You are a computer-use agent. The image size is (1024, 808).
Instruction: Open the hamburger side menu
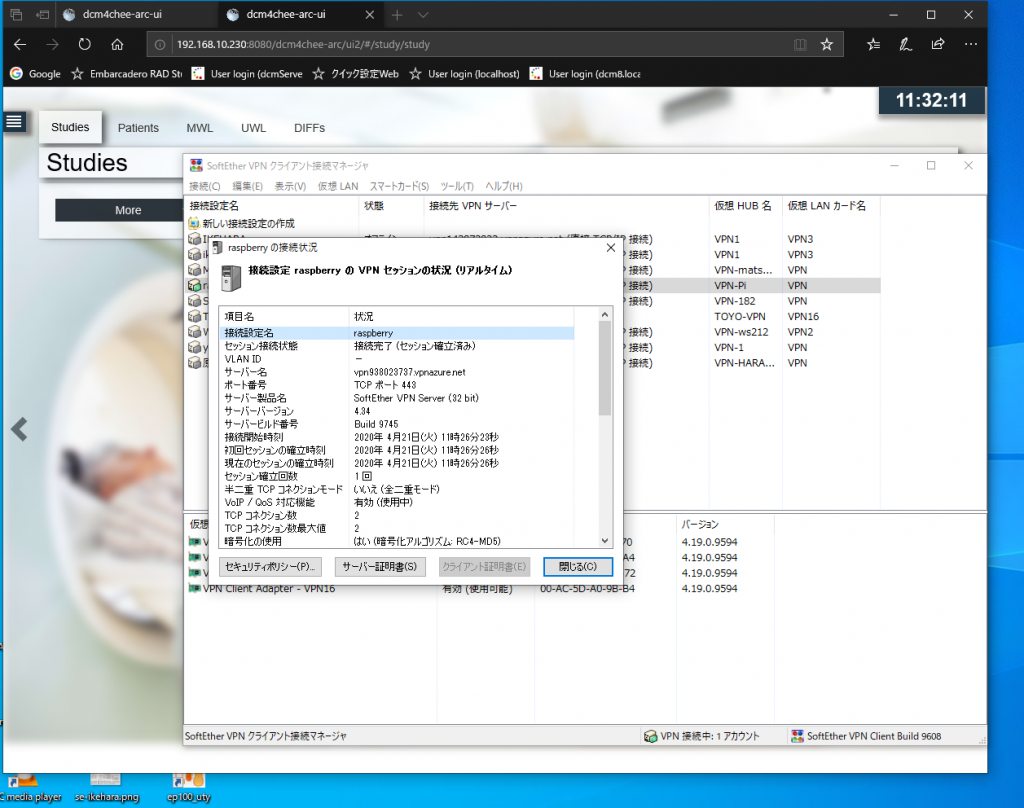14,121
